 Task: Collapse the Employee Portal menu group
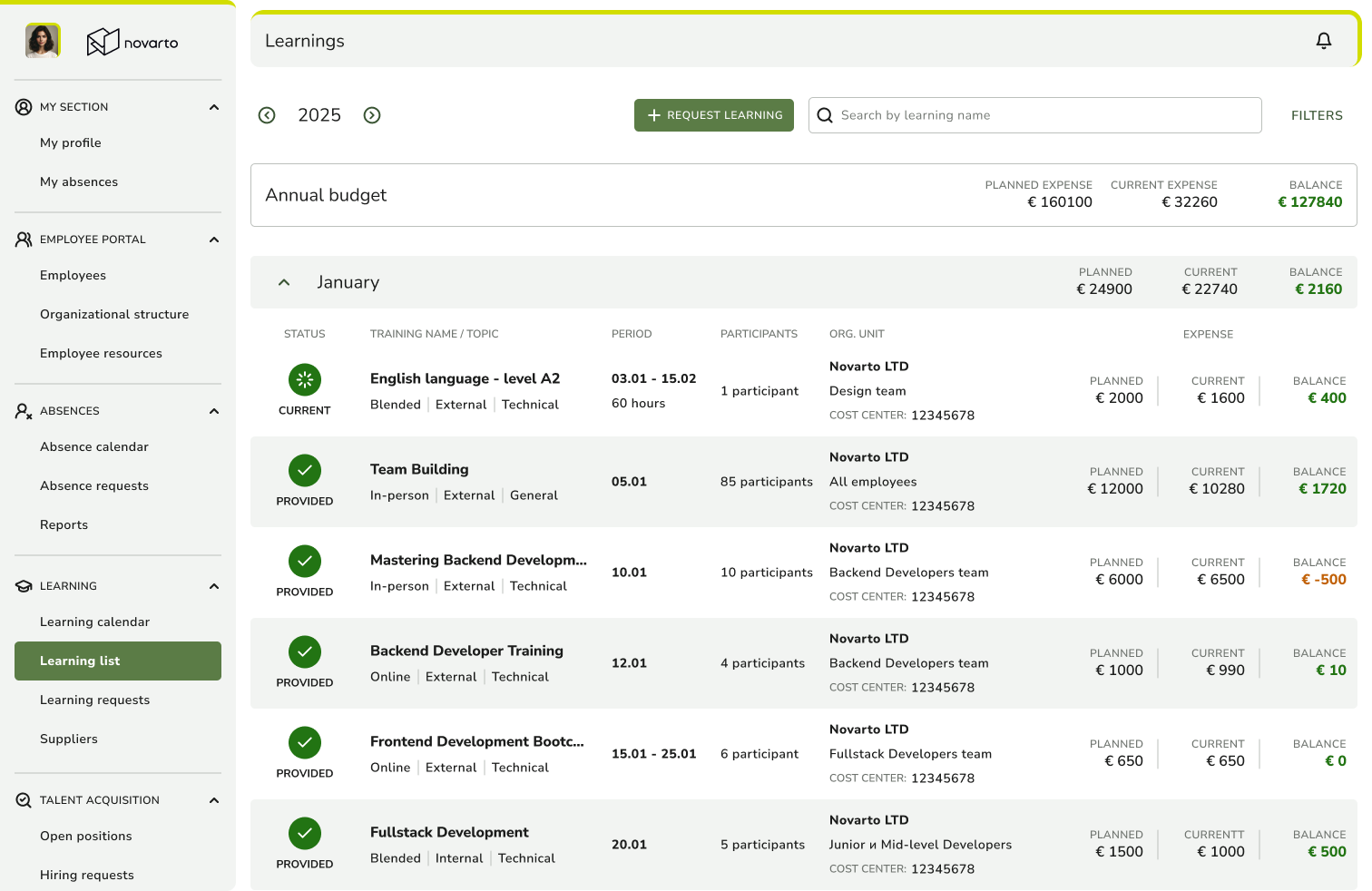click(214, 240)
